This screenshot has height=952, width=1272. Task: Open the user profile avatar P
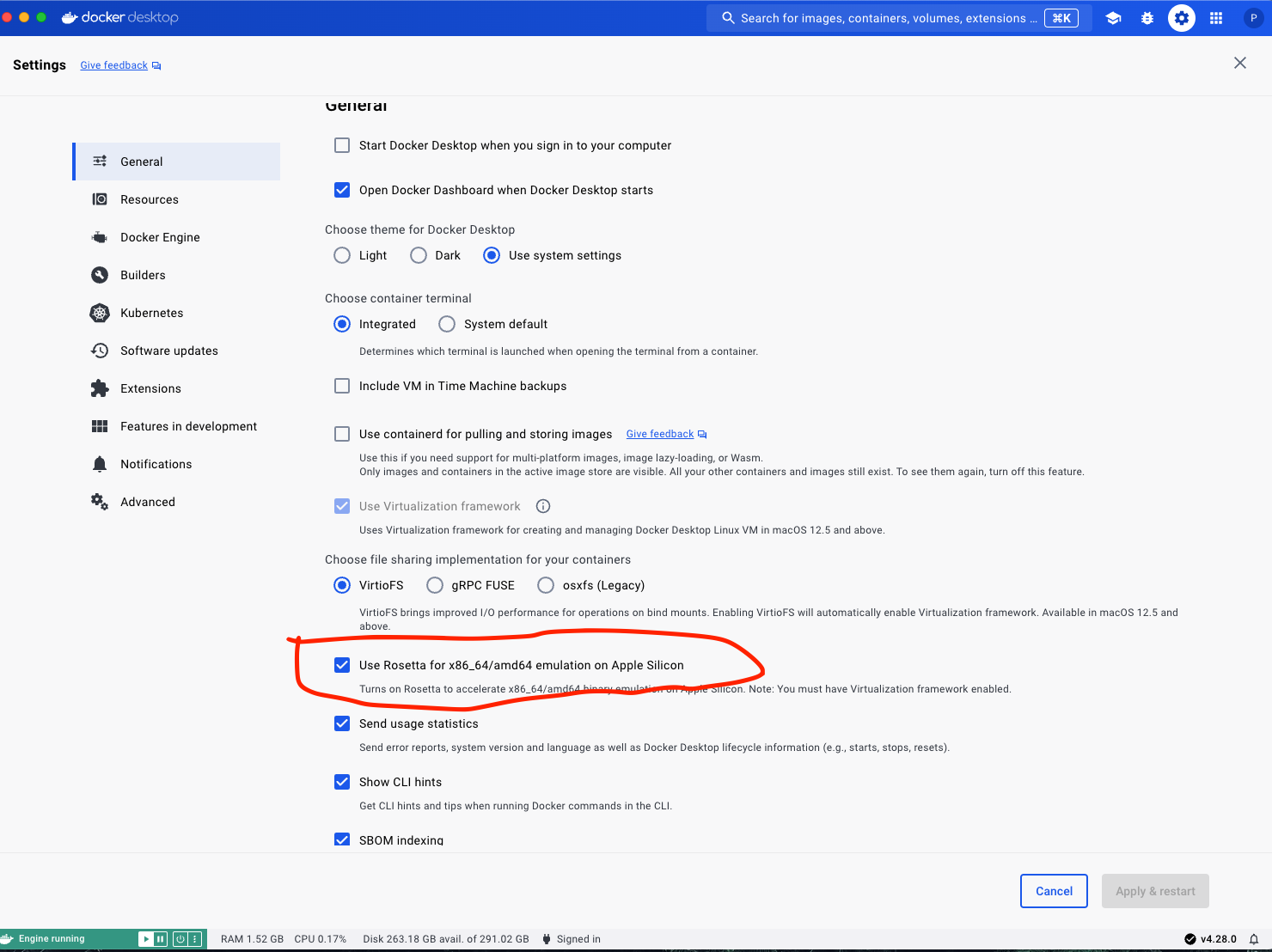1253,18
